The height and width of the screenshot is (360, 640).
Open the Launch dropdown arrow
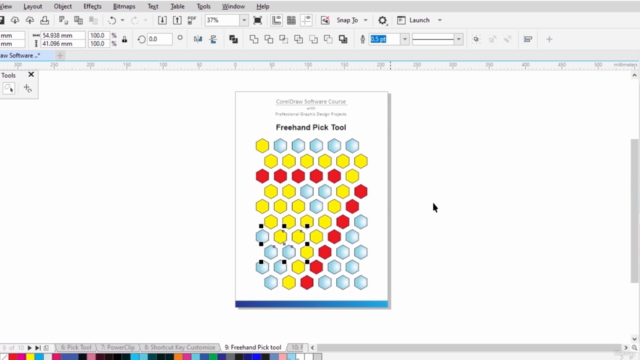(x=440, y=20)
